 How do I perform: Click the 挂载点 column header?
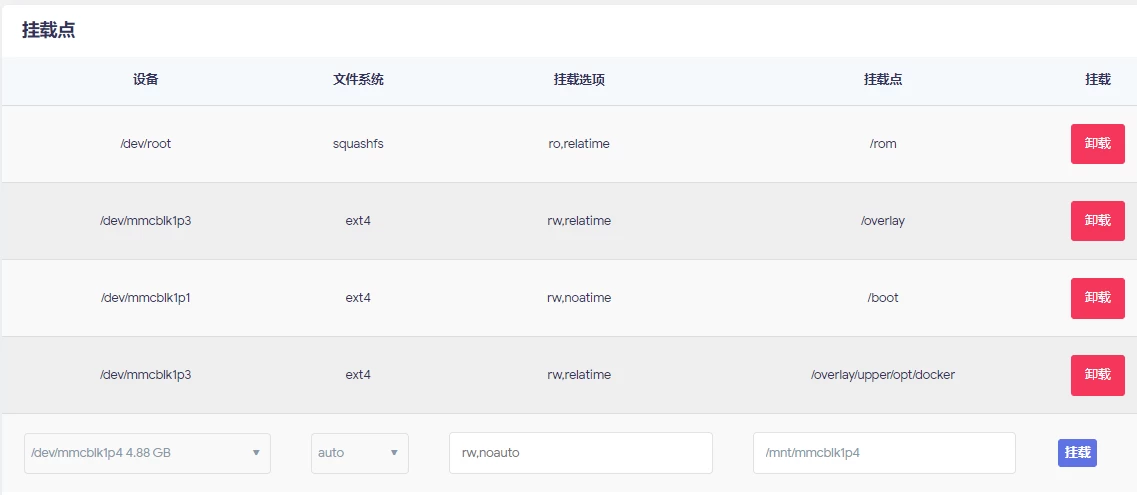click(x=883, y=80)
